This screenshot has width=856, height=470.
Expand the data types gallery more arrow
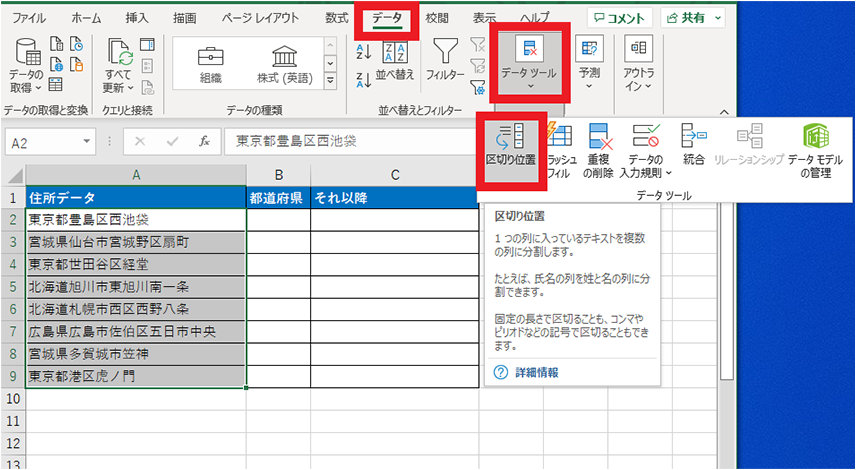point(329,82)
